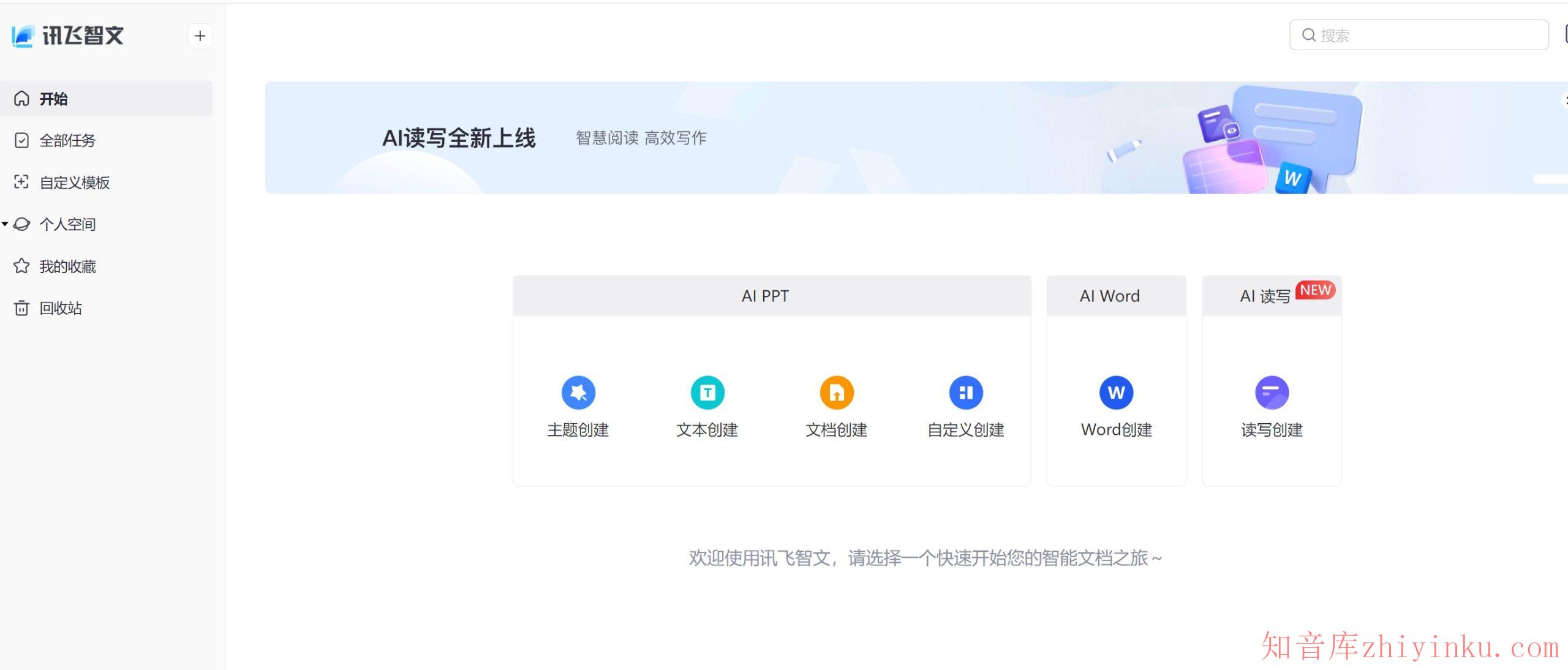Viewport: 1568px width, 670px height.
Task: Switch to the 全部任务 view
Action: click(x=67, y=140)
